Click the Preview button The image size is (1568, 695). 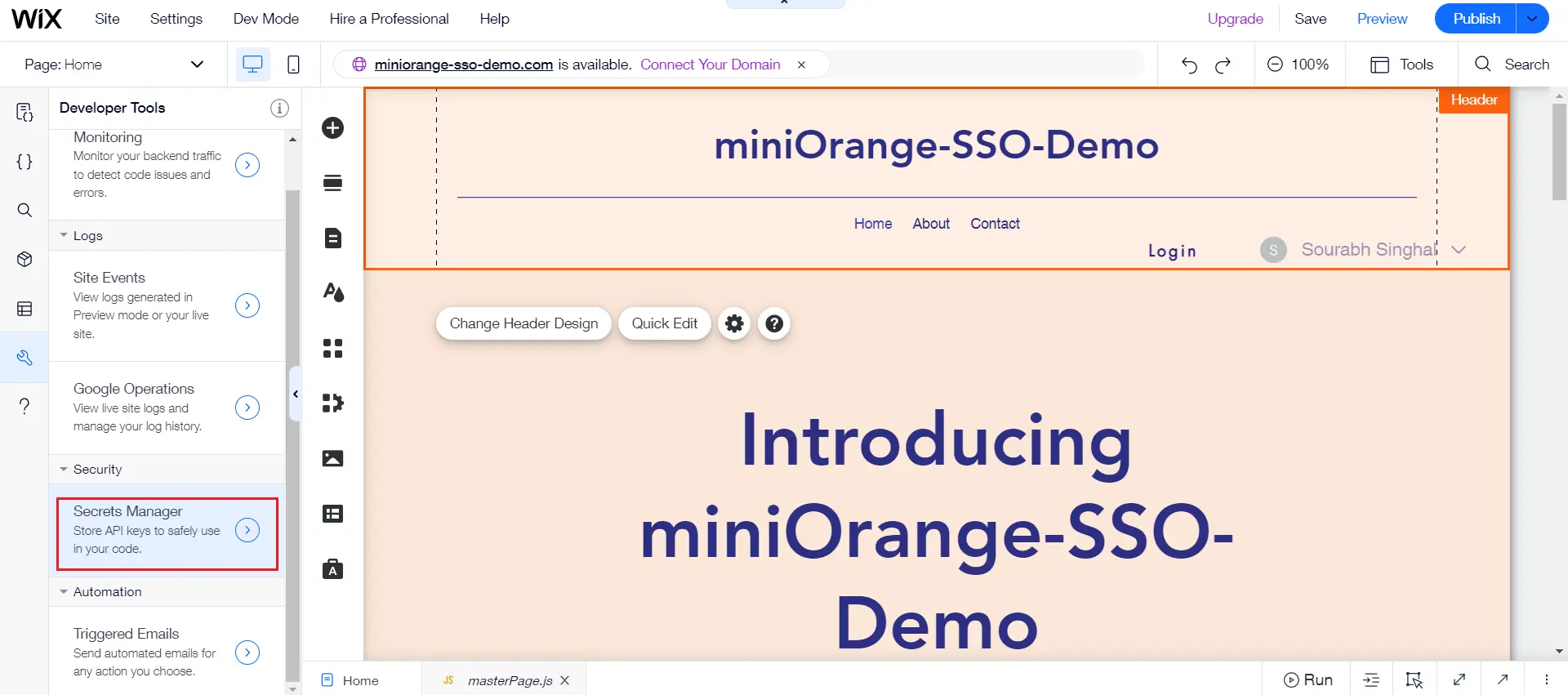(x=1382, y=19)
